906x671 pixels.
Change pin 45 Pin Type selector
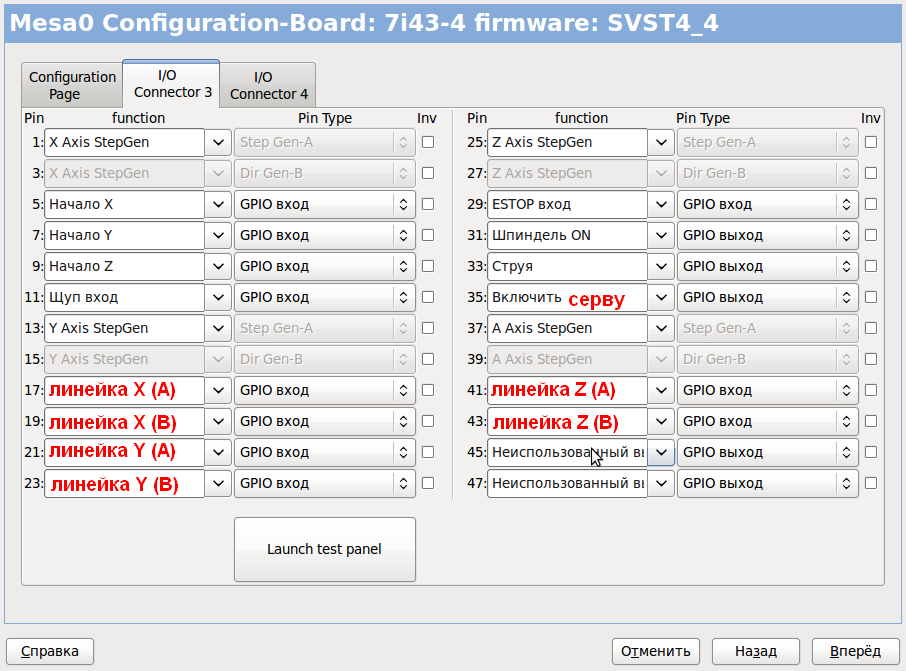click(x=767, y=452)
